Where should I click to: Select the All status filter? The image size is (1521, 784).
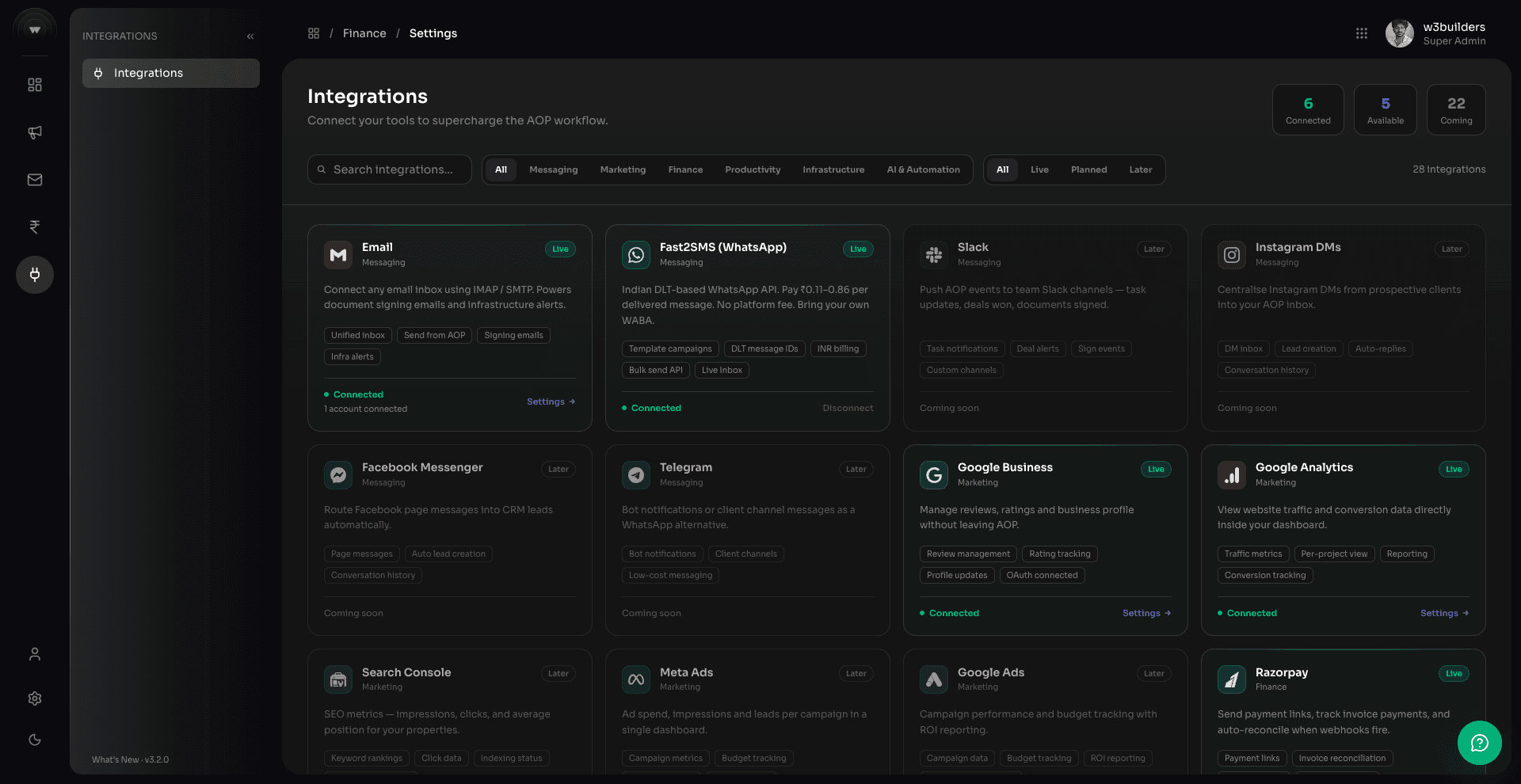[1002, 169]
